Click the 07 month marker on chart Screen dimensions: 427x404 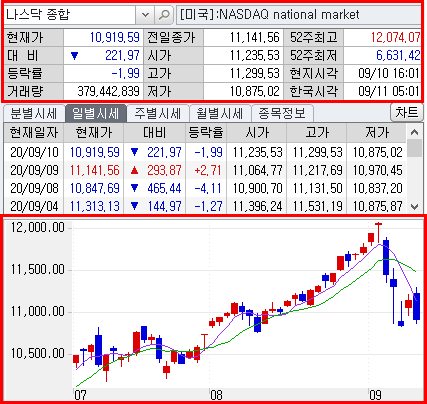80,395
